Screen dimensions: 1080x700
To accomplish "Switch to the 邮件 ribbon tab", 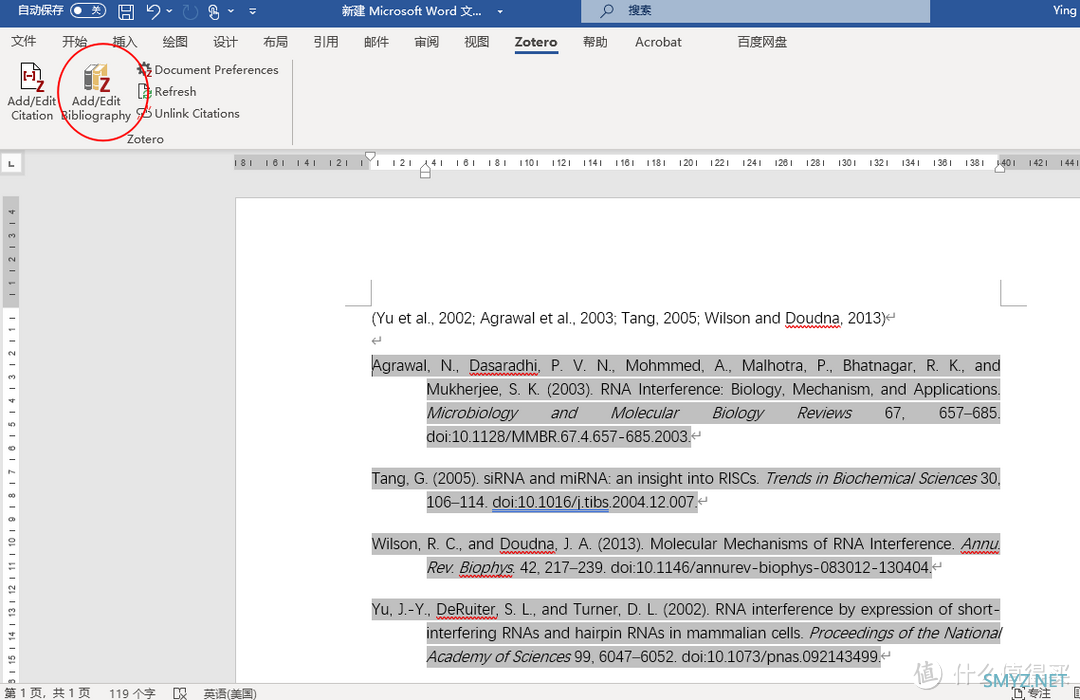I will tap(376, 41).
